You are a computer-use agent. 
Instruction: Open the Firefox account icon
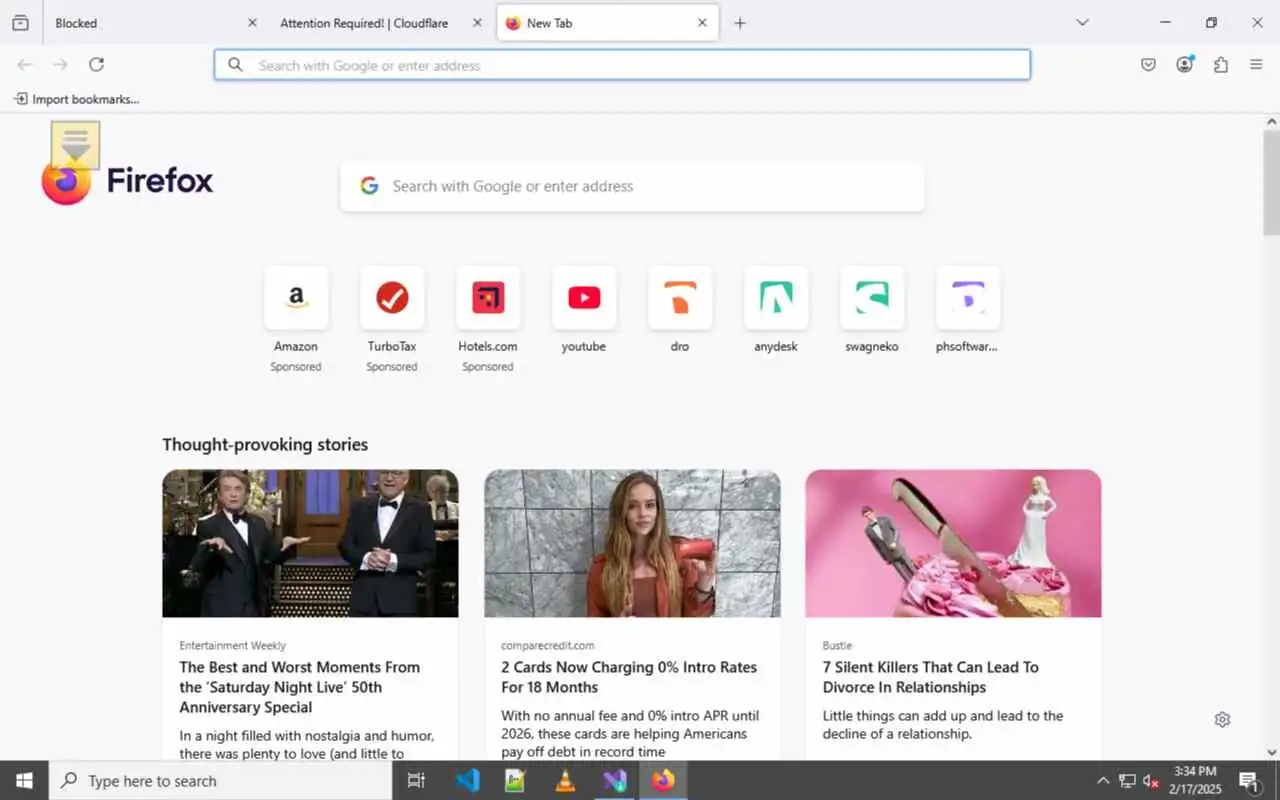pyautogui.click(x=1185, y=65)
